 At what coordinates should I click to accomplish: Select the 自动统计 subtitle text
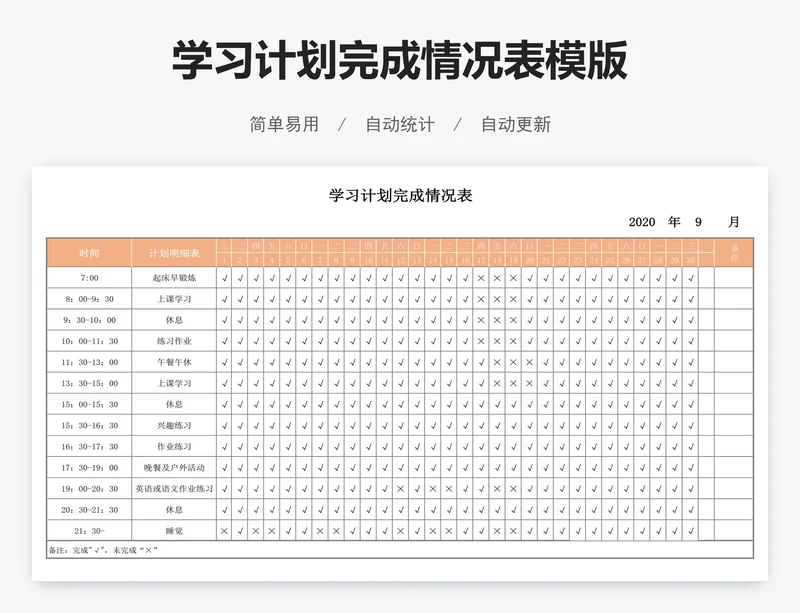(400, 124)
